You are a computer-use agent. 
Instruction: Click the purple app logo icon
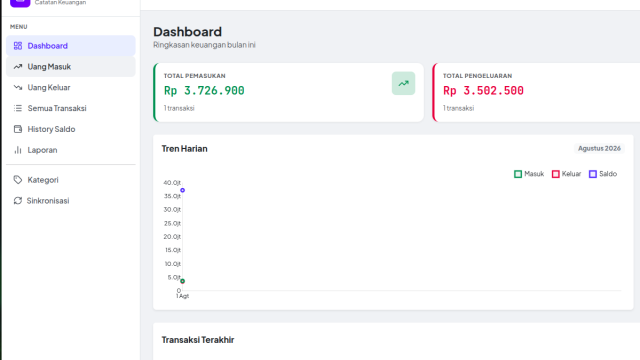pos(20,2)
